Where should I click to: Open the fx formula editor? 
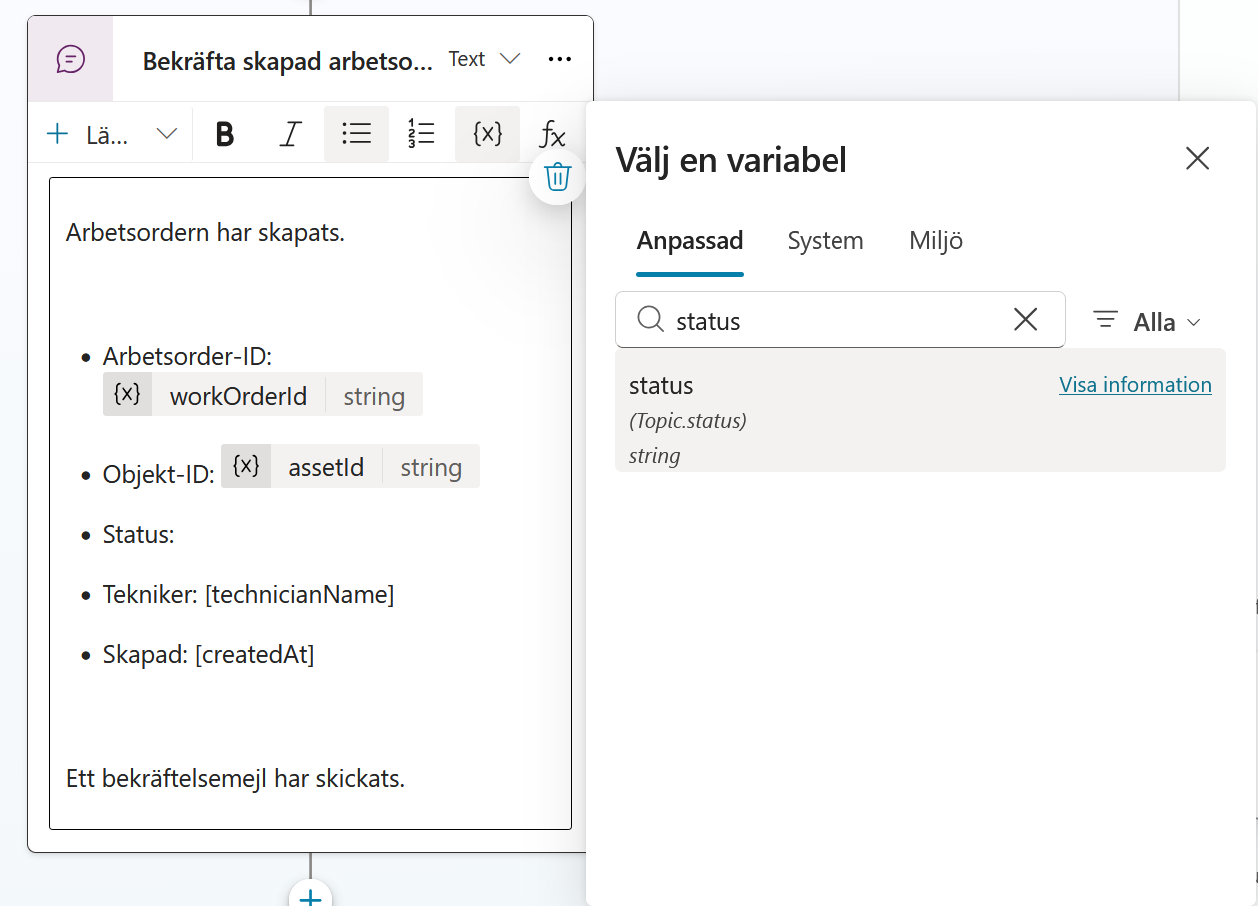pyautogui.click(x=552, y=134)
